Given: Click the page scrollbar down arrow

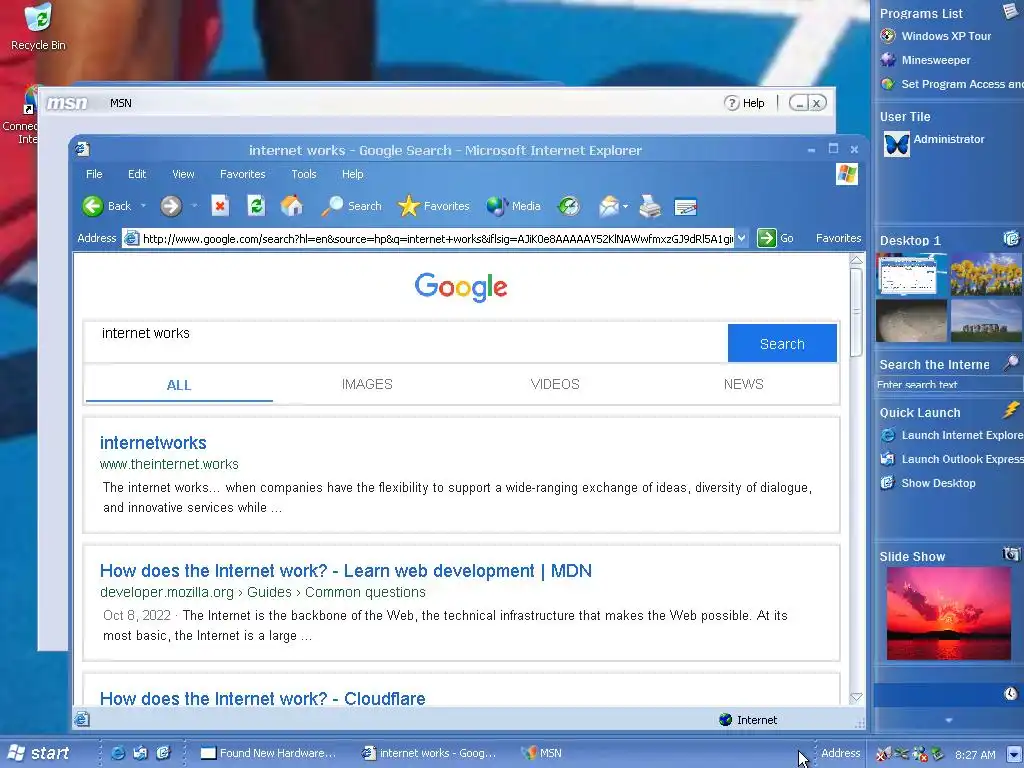Looking at the screenshot, I should point(856,697).
